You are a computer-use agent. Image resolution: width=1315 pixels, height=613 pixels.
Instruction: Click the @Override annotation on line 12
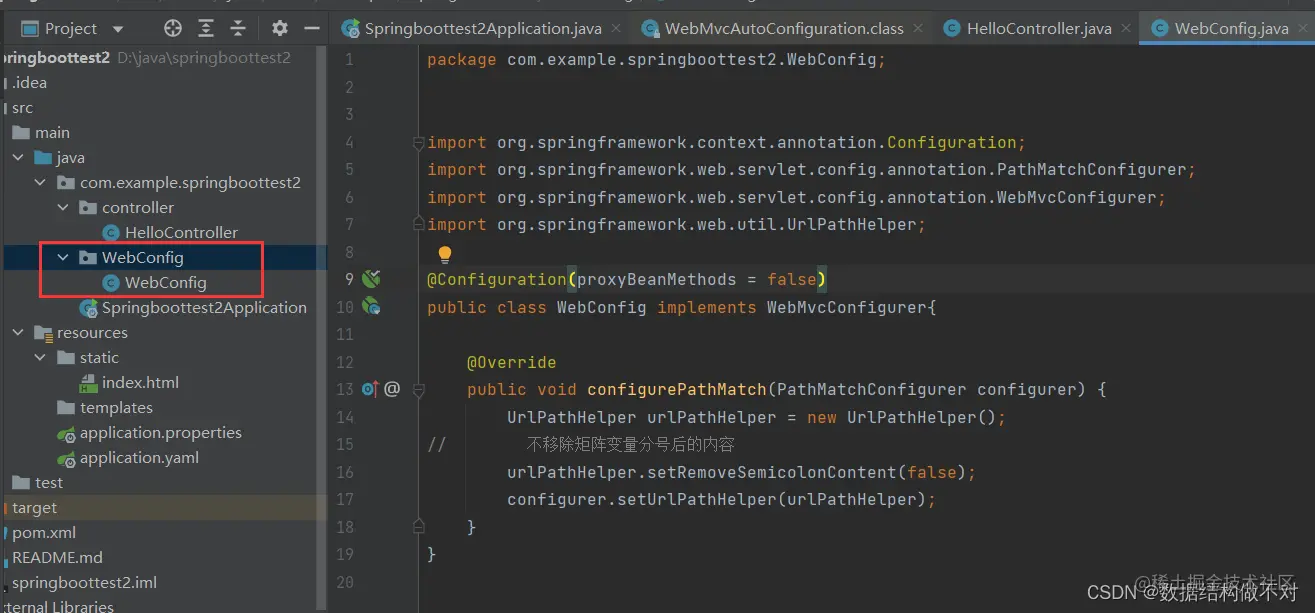(512, 362)
